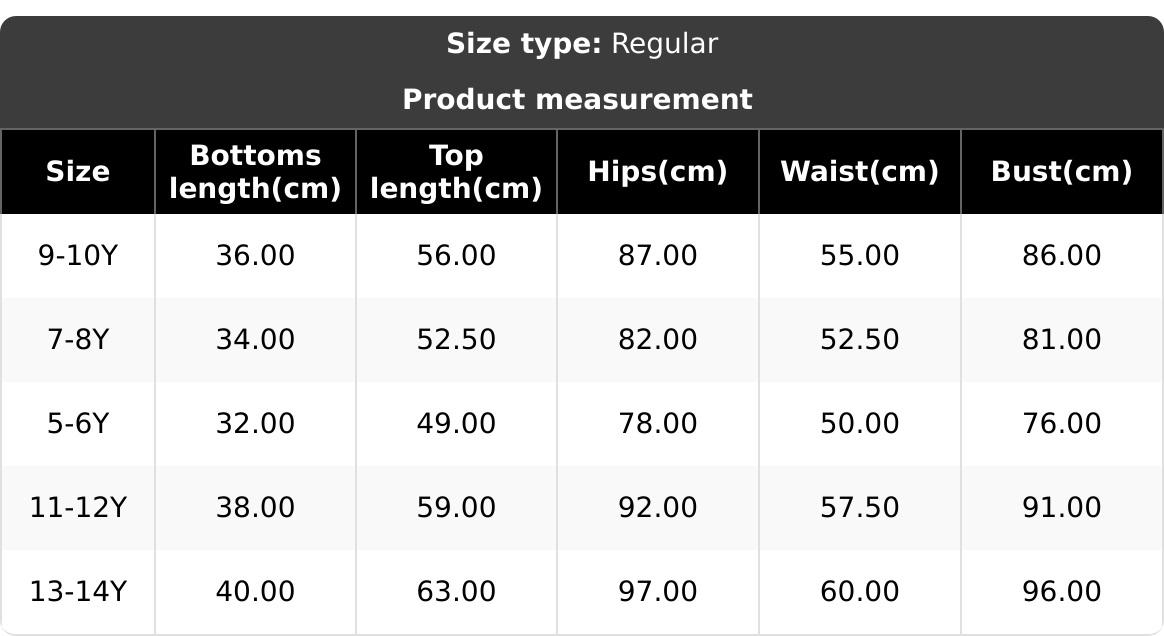Click the Top length(cm) column header
The image size is (1164, 636).
pyautogui.click(x=456, y=172)
